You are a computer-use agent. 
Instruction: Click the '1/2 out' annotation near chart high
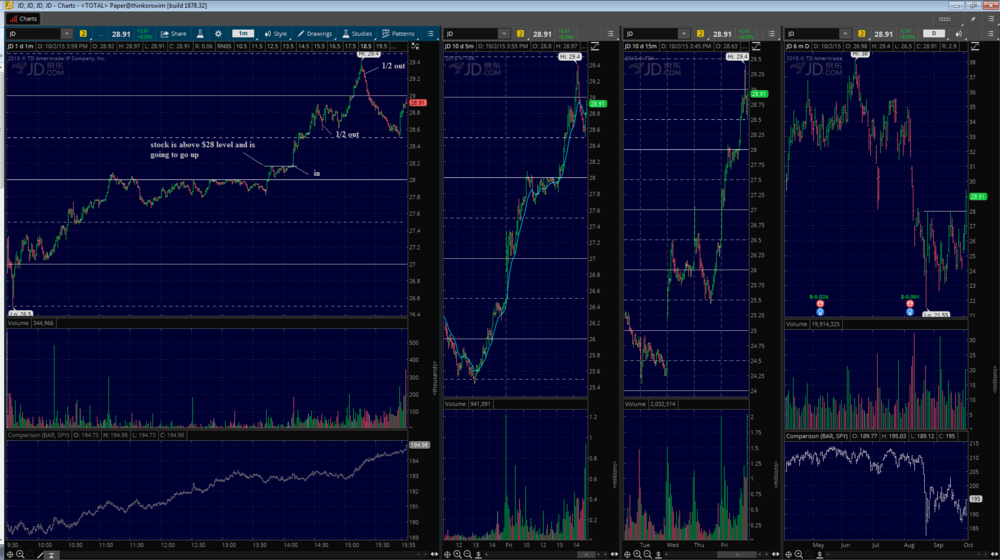tap(393, 66)
